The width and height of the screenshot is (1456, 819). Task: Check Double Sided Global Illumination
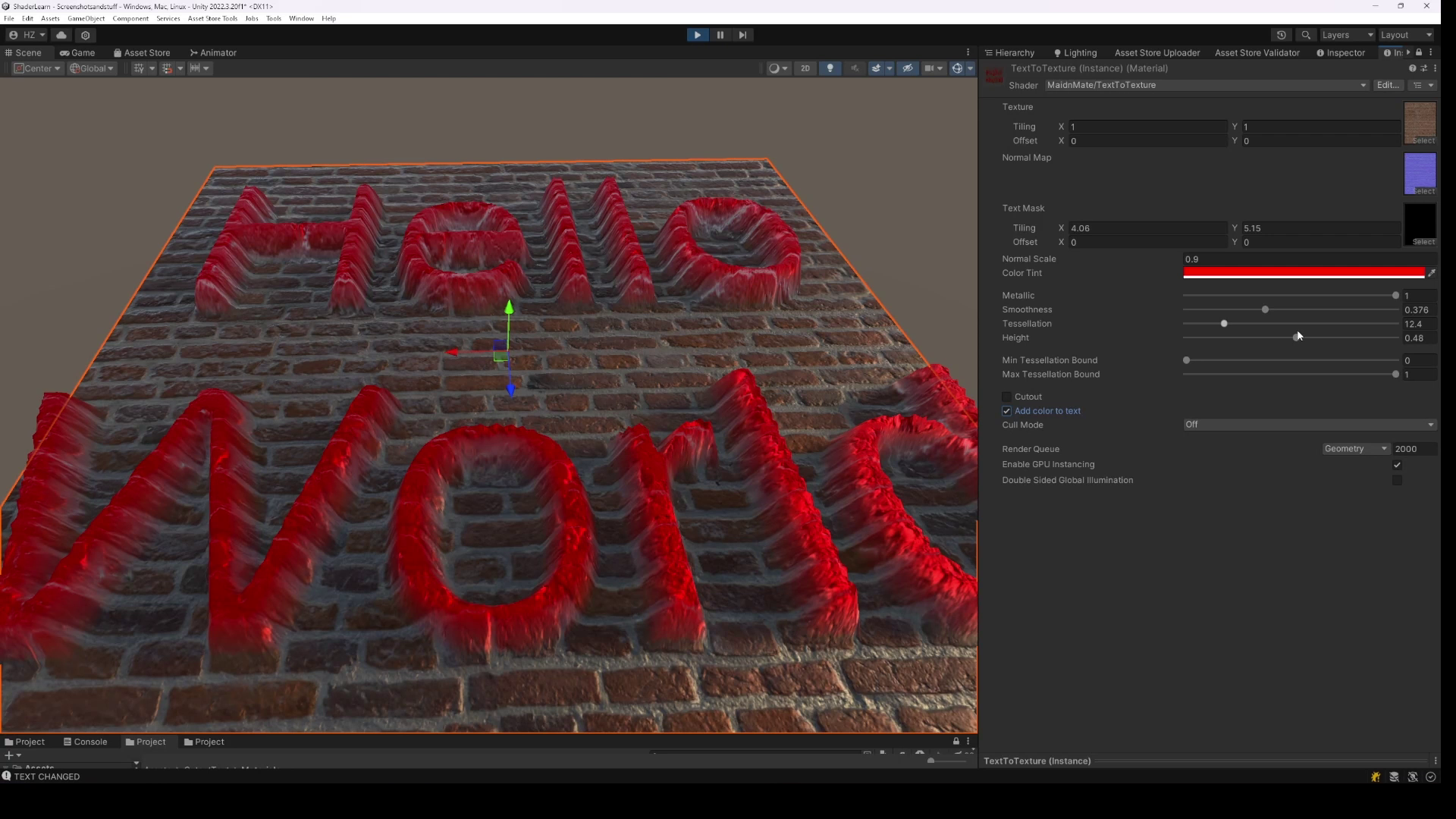point(1397,481)
